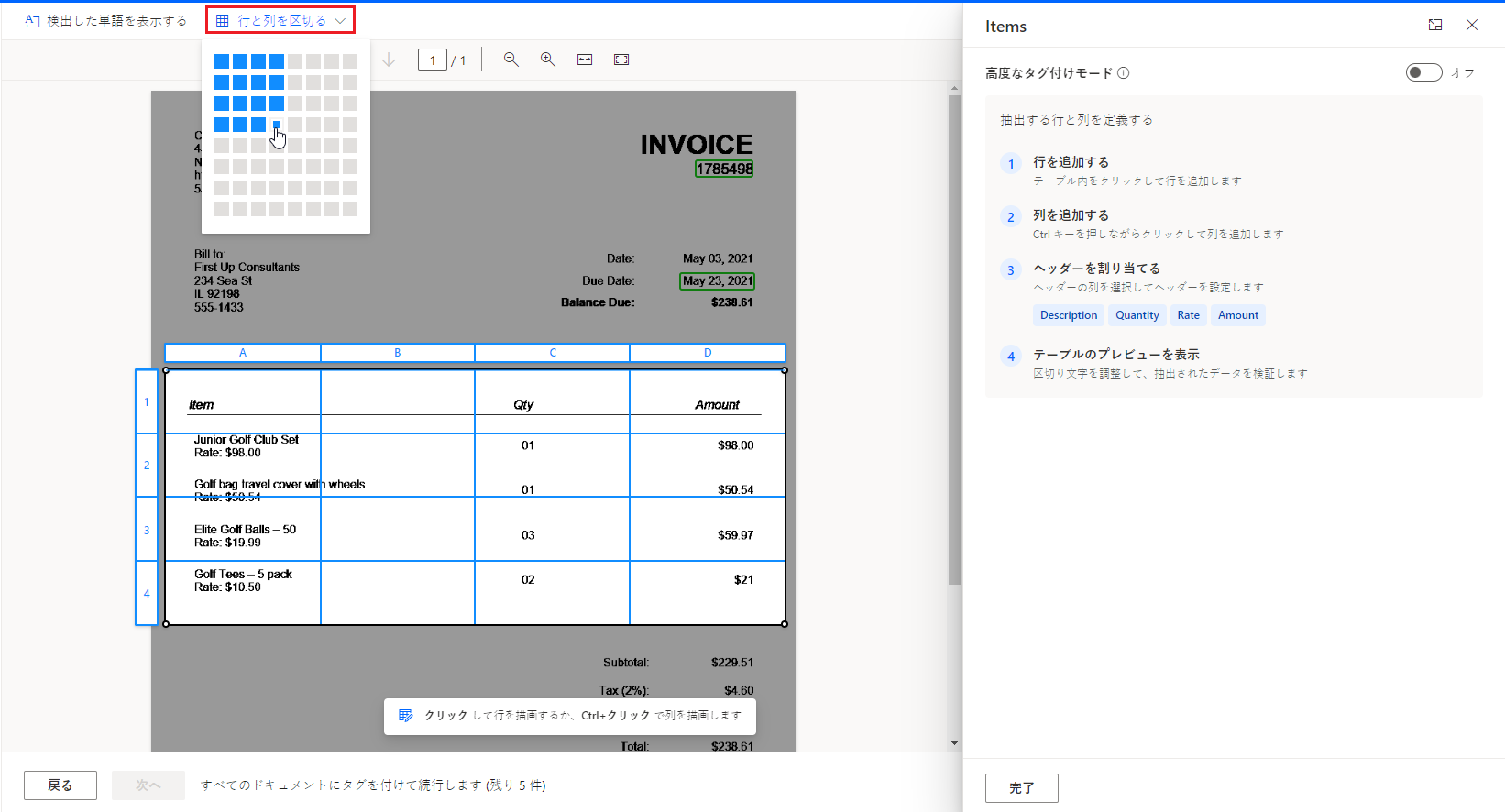1505x812 pixels.
Task: Click 検出した単語を表示する option
Action: (106, 20)
